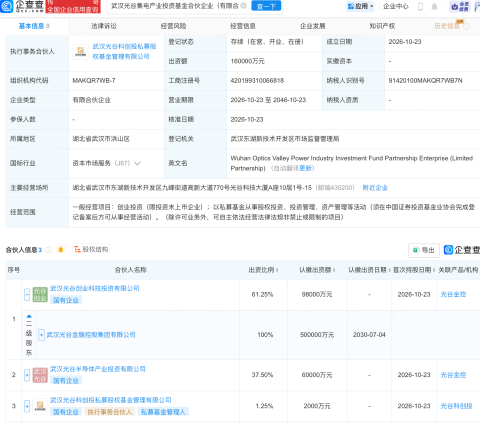Sort by 认缴出资额 column

(334, 270)
